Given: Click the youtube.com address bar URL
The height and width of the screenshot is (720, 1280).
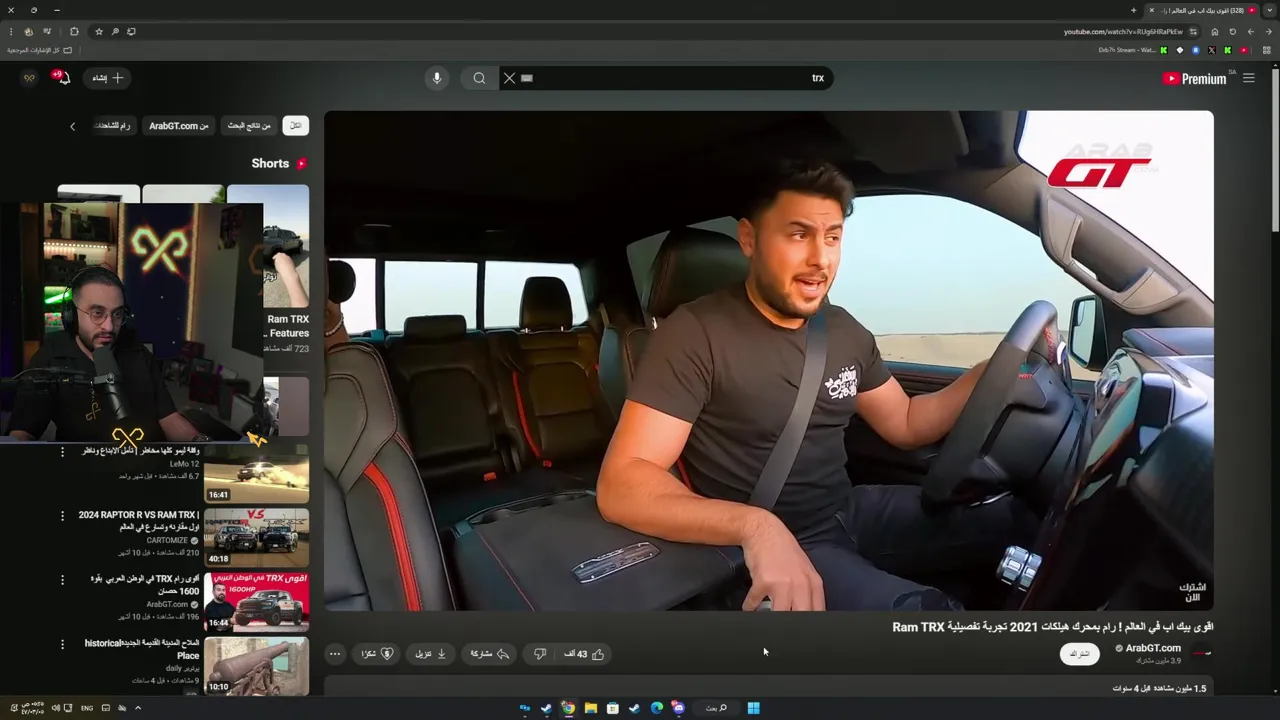Looking at the screenshot, I should click(x=1123, y=31).
